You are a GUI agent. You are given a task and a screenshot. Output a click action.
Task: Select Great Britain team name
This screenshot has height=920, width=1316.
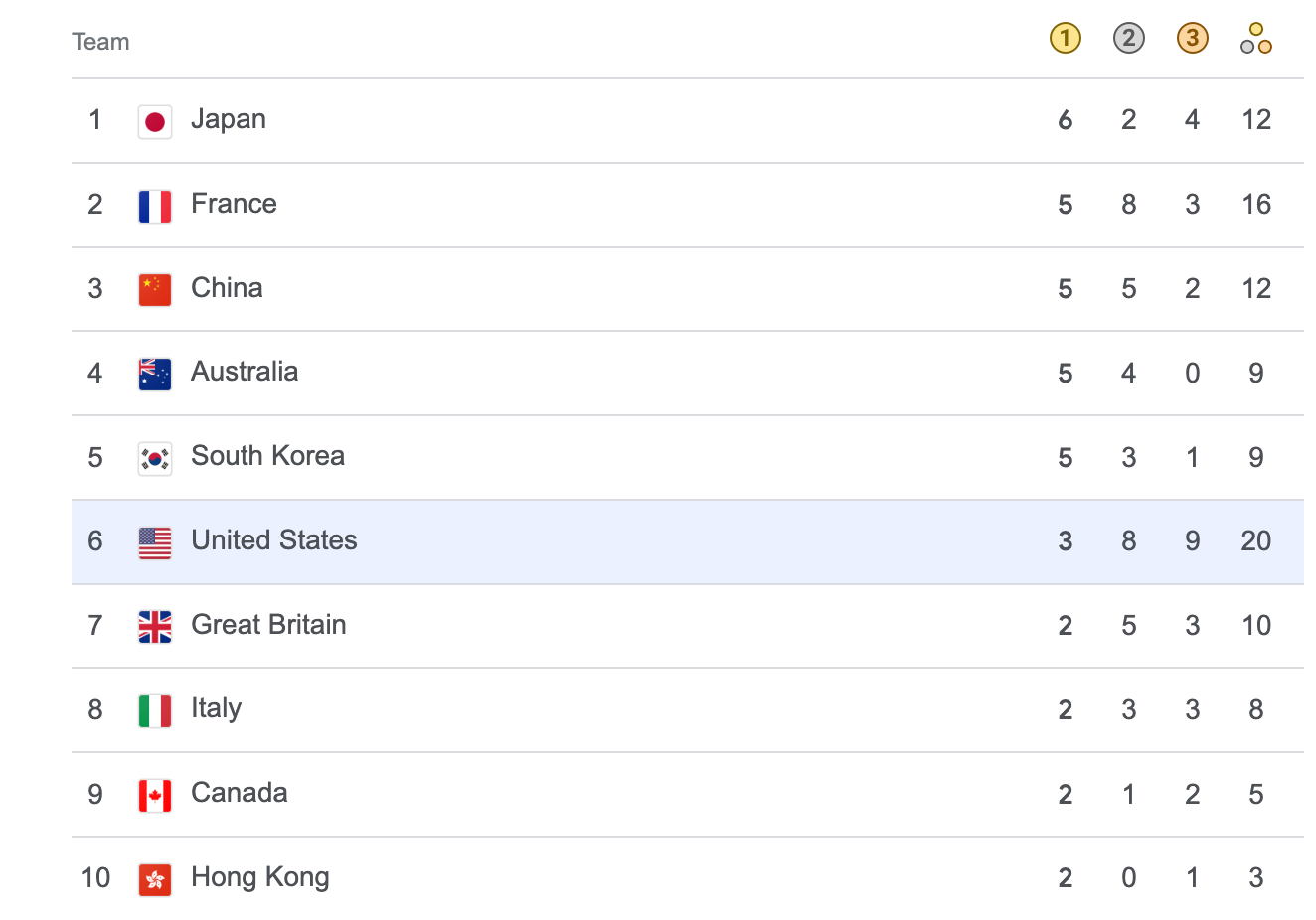268,625
